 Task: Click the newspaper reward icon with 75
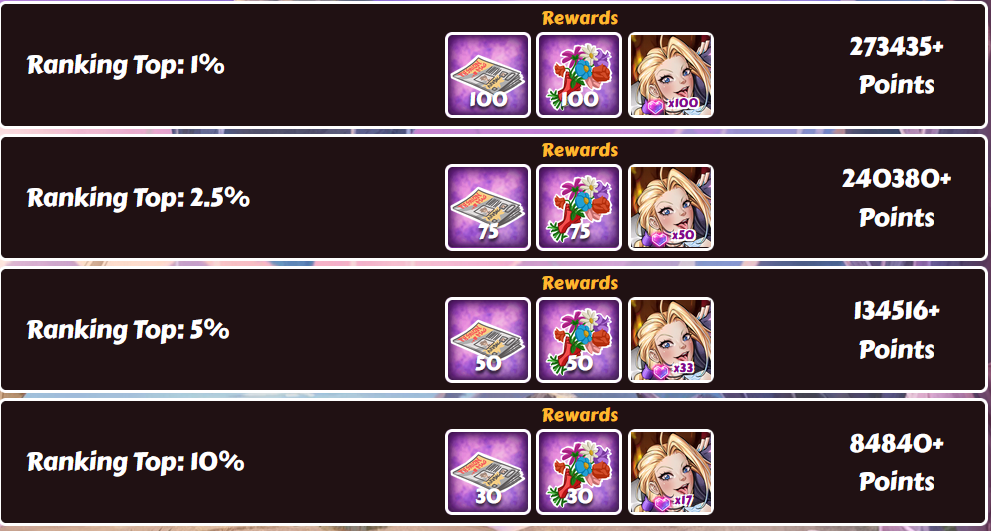[488, 207]
